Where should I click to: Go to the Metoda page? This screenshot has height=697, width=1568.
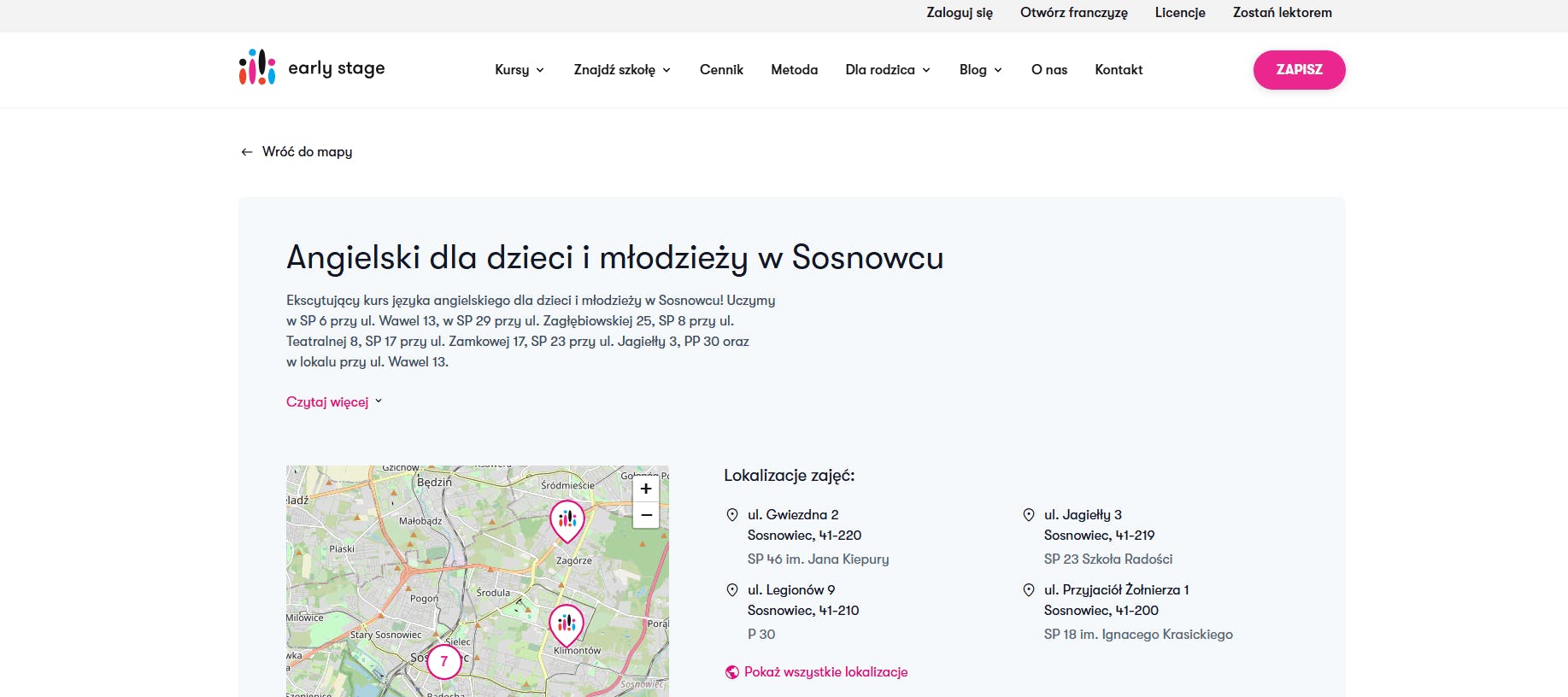[x=794, y=70]
